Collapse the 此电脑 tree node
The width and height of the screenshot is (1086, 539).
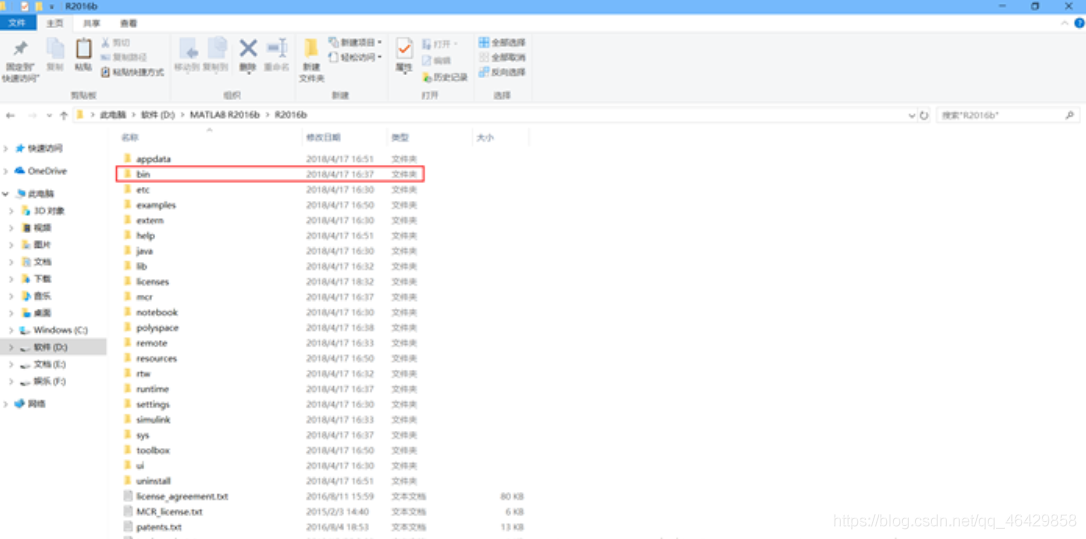coord(6,194)
